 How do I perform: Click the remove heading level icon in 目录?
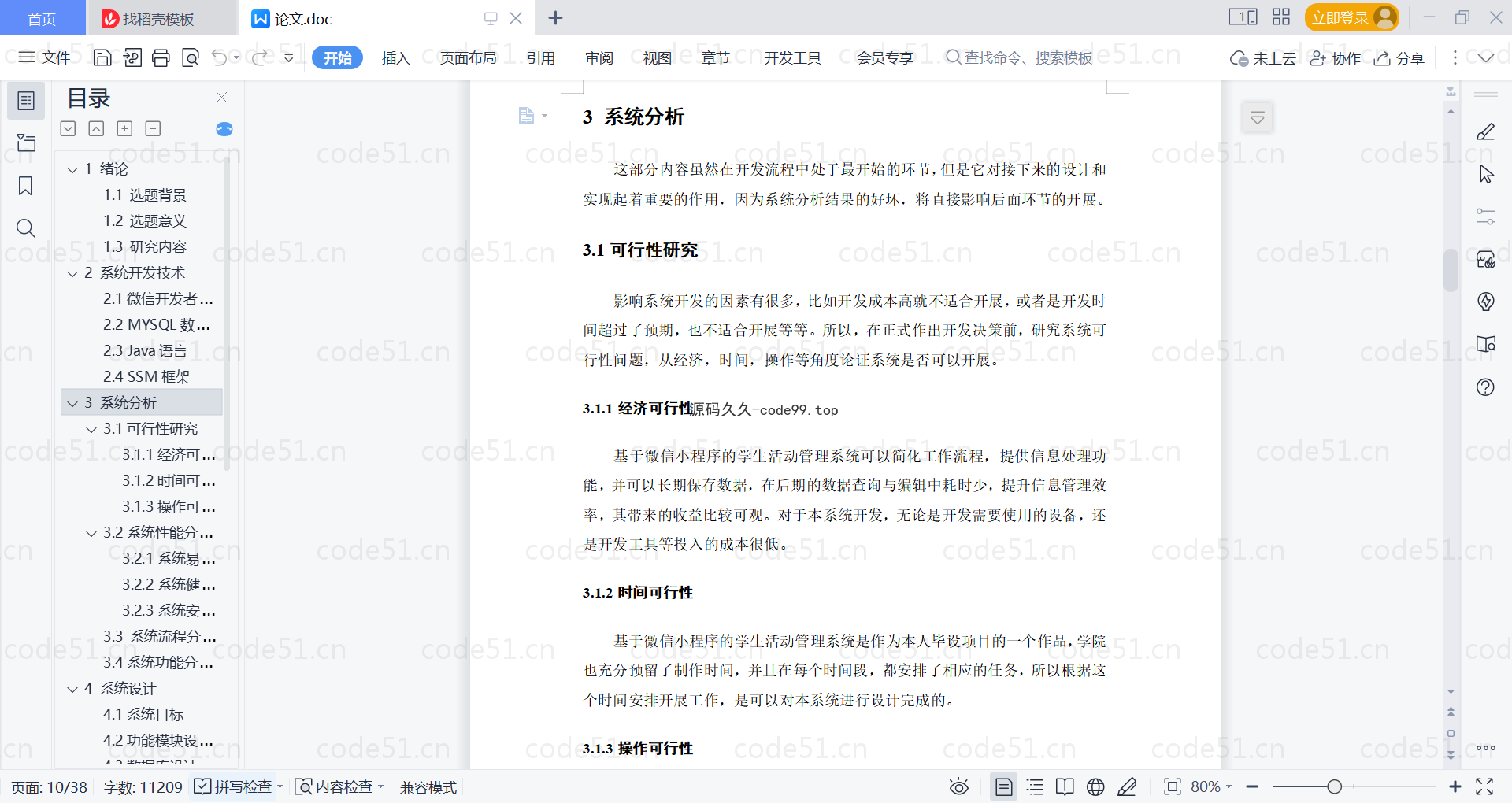154,128
